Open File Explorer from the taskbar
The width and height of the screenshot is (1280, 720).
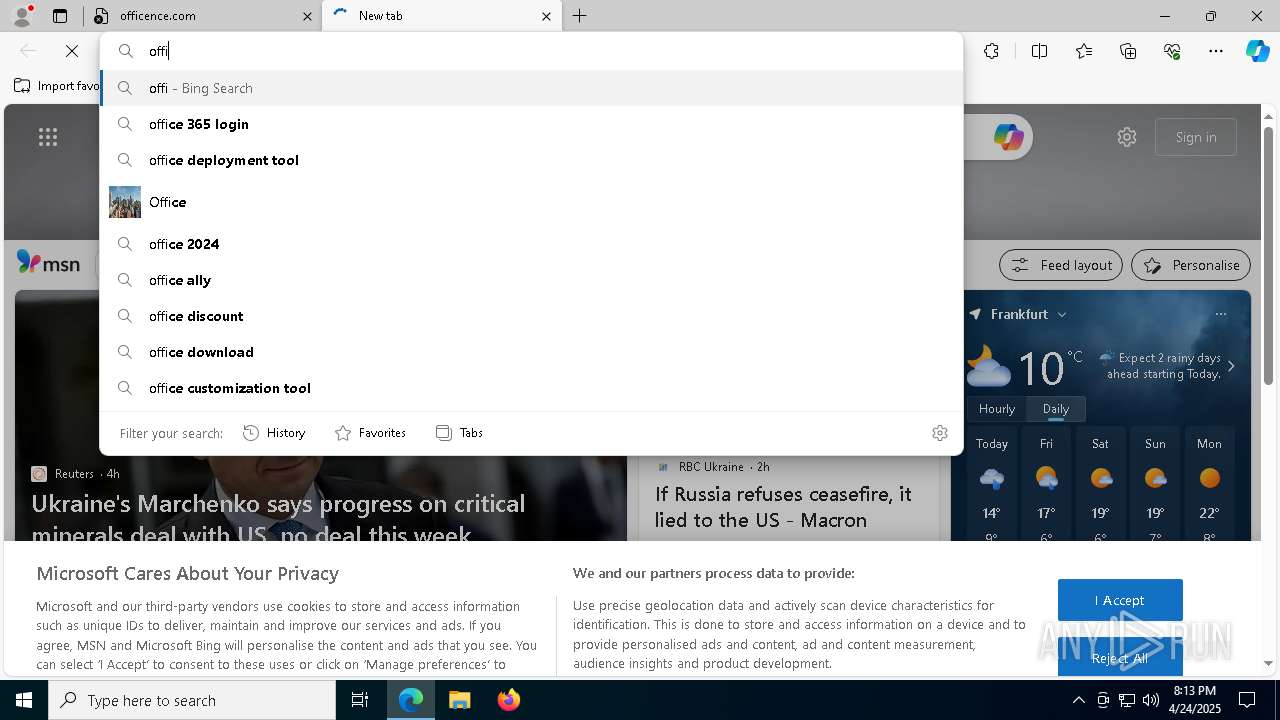(x=459, y=700)
